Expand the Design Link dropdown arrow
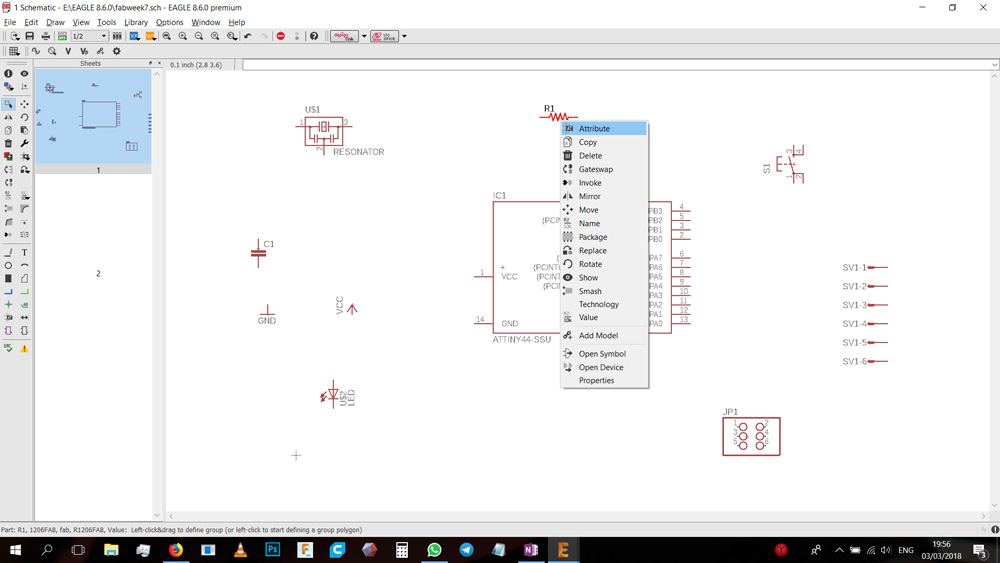1000x563 pixels. click(364, 36)
